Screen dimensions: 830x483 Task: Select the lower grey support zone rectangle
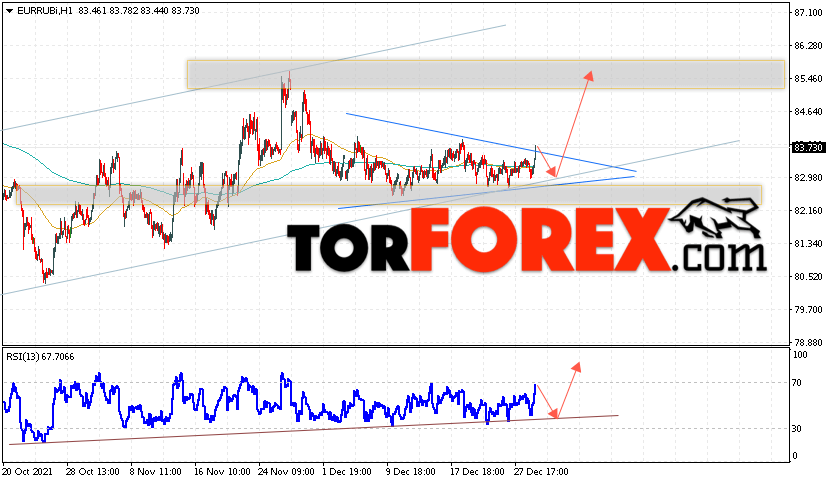click(x=389, y=195)
